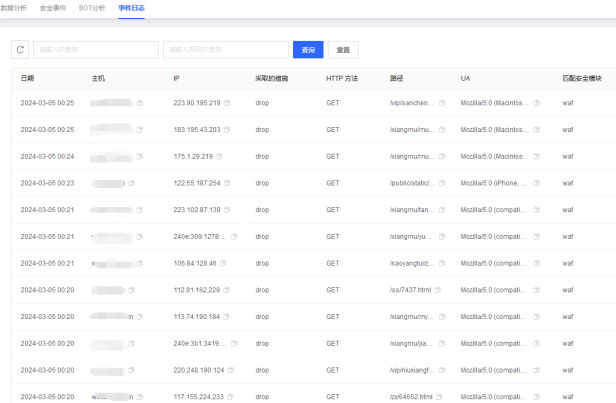Go to the BOT分析 tab
This screenshot has height=403, width=616.
[92, 8]
